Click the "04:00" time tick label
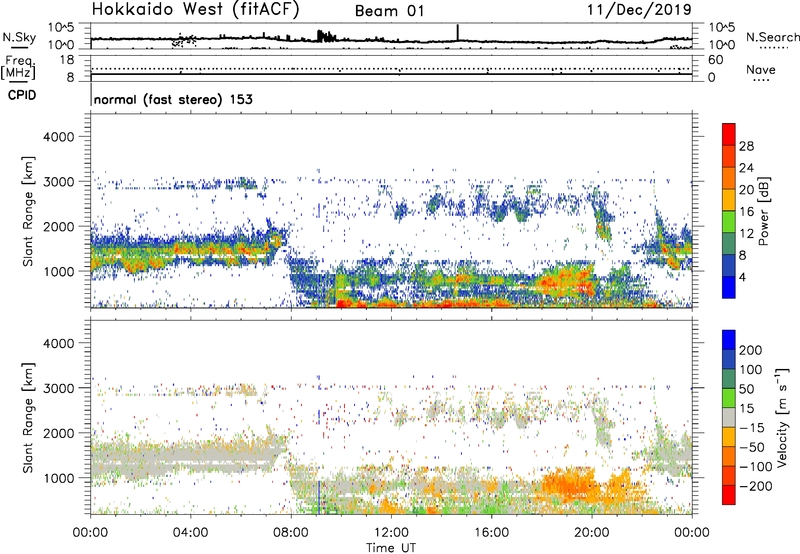Viewport: 800px width, 554px height. point(190,533)
